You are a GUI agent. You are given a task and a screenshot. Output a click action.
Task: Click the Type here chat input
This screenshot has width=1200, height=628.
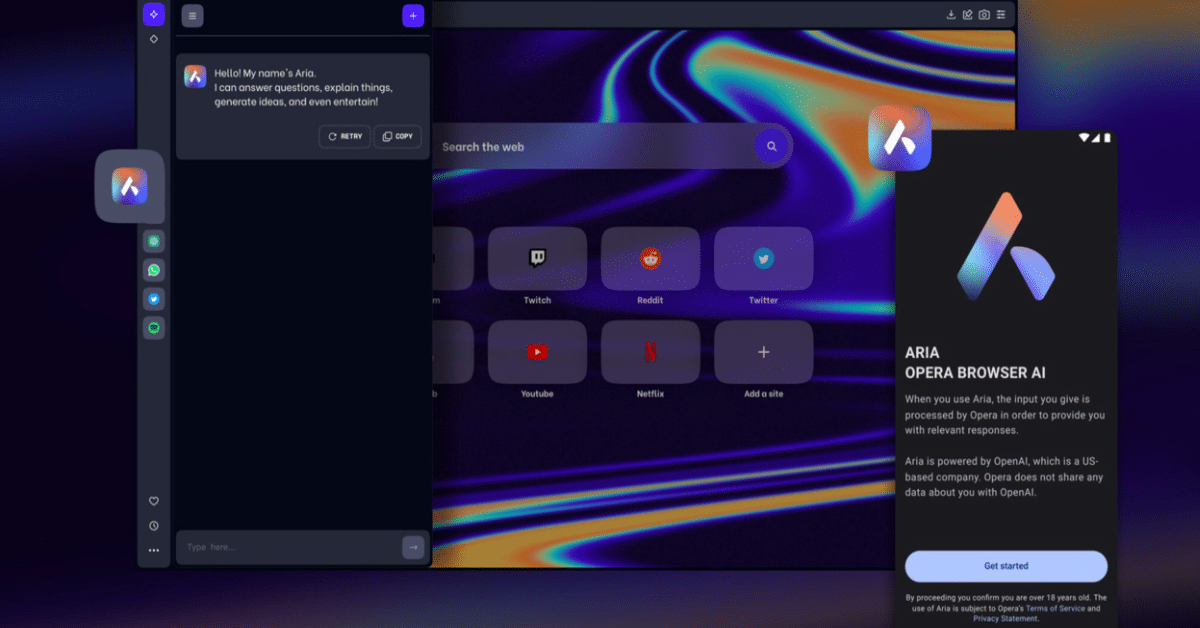[289, 547]
